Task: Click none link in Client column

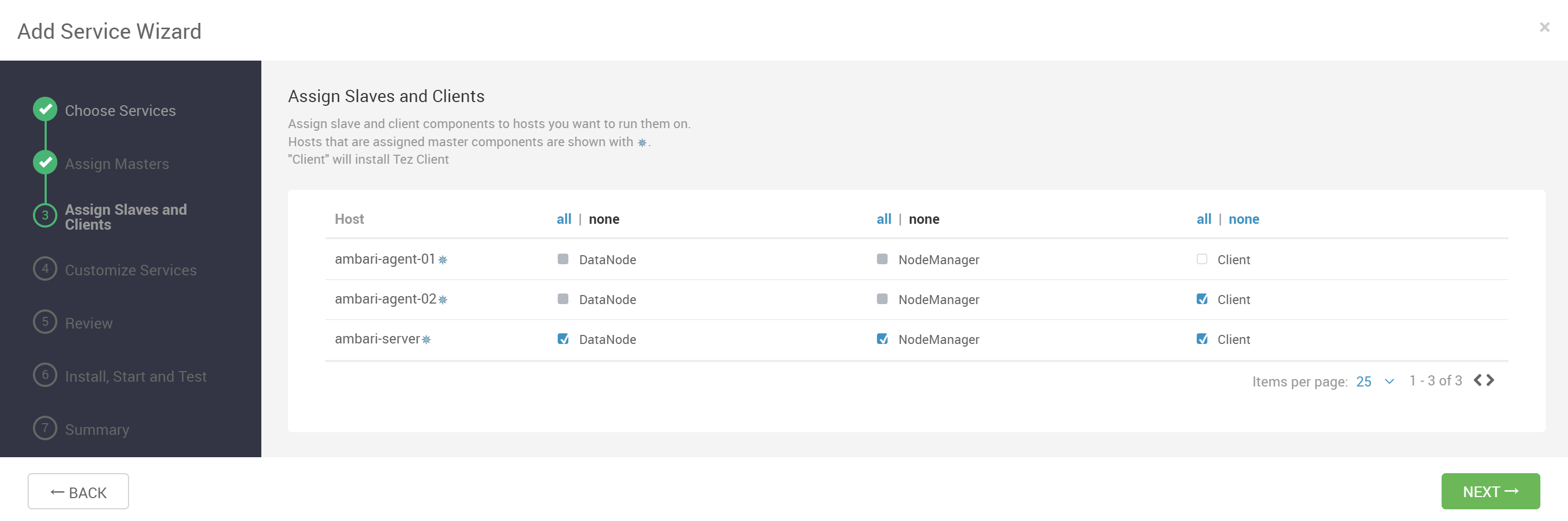Action: click(x=1243, y=219)
